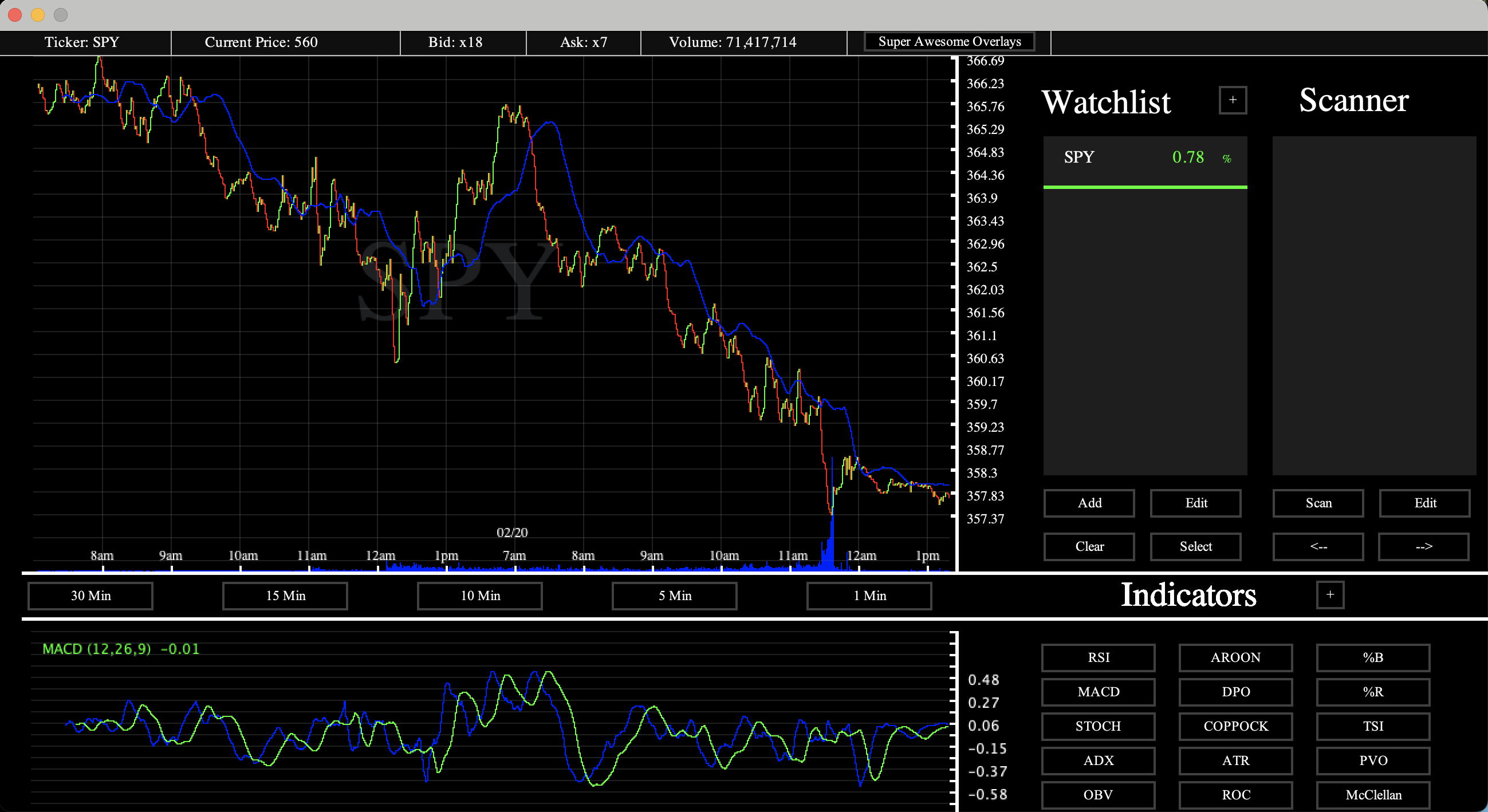Select SPY row in the watchlist

[x=1144, y=157]
